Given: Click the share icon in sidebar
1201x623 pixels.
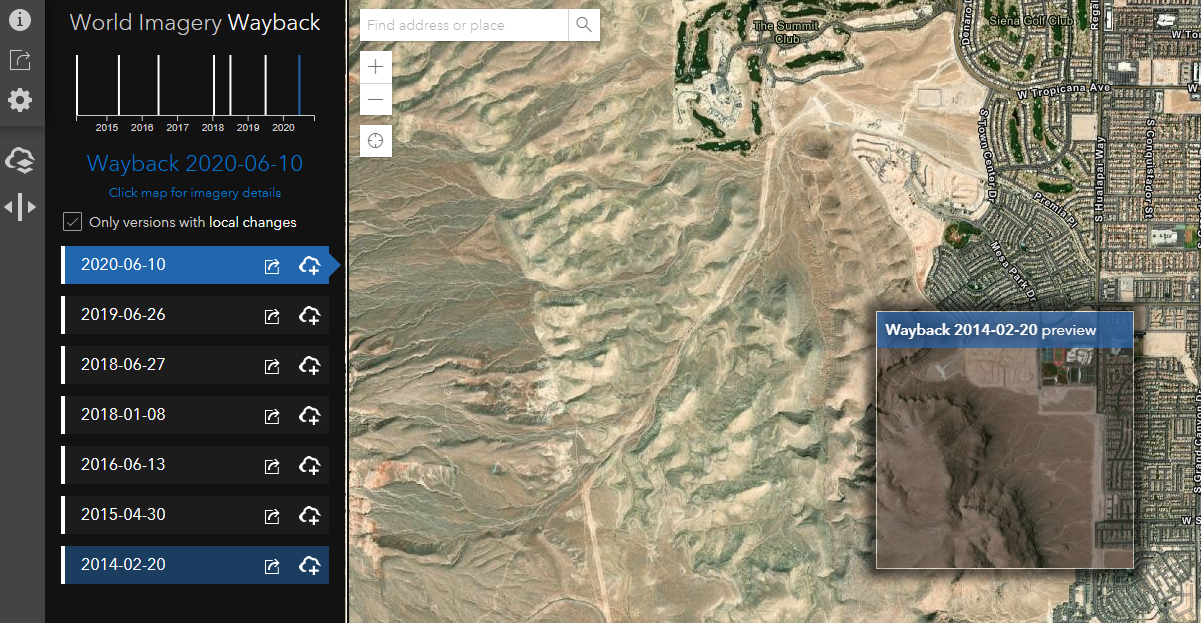Looking at the screenshot, I should click(20, 60).
